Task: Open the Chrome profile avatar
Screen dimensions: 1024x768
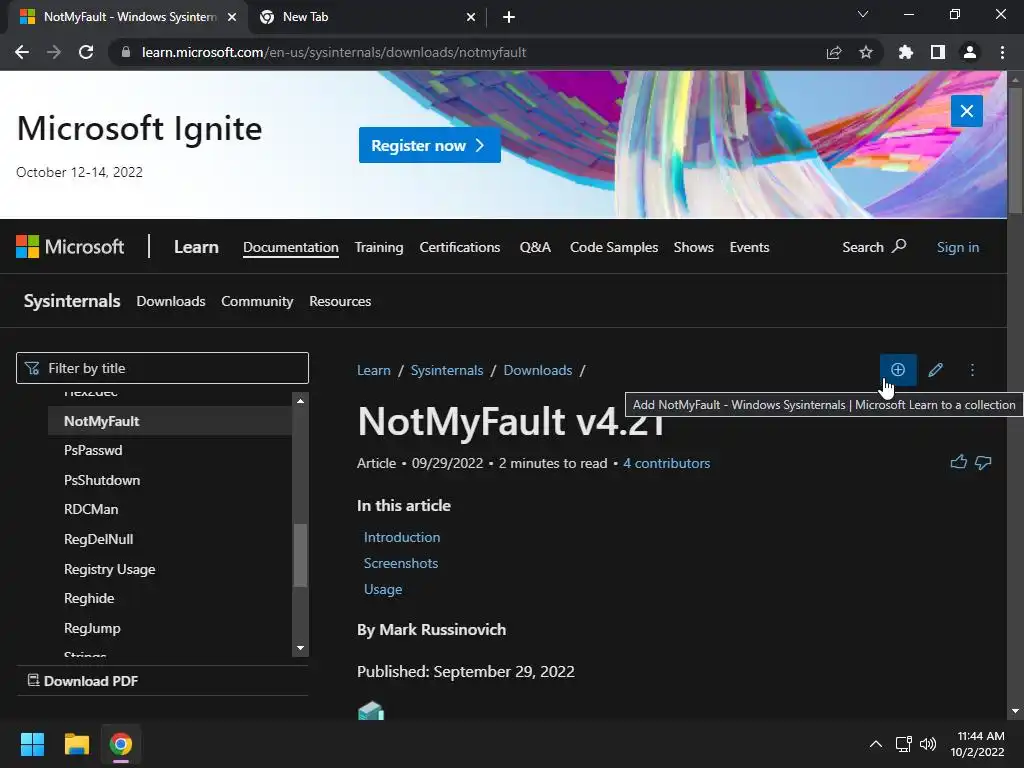Action: coord(970,52)
